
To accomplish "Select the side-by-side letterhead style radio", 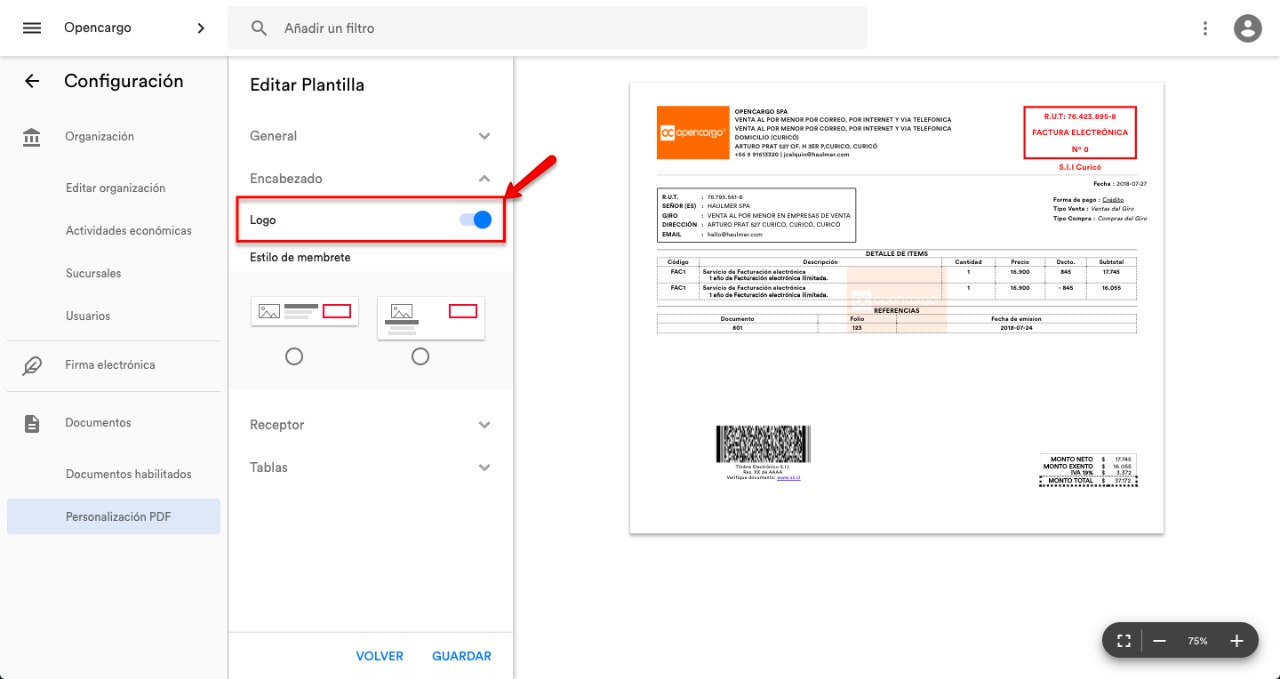I will click(x=294, y=356).
